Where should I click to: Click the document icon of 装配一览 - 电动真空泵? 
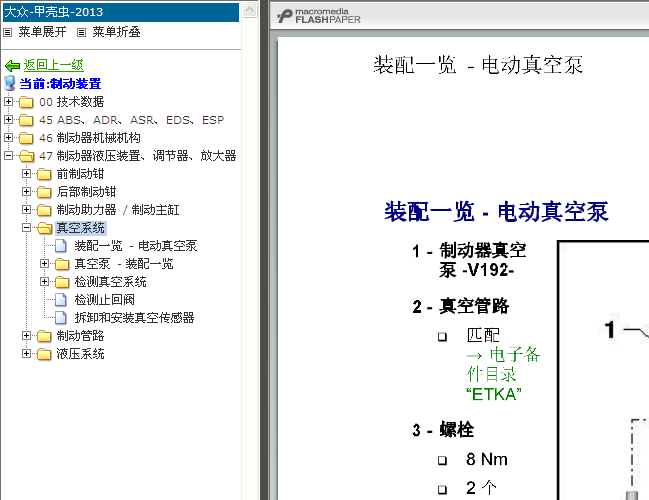(60, 246)
